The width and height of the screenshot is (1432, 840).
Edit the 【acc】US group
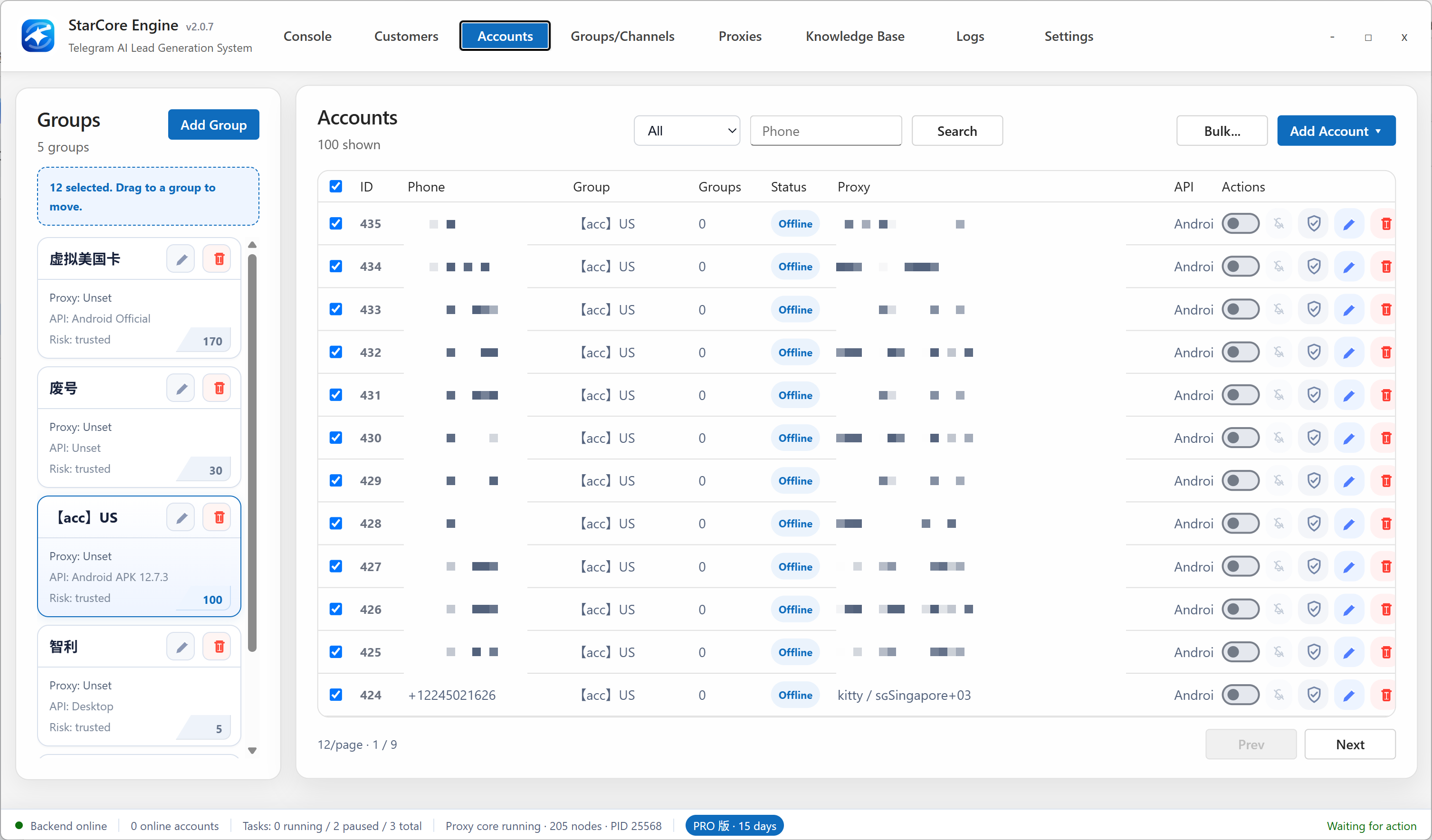point(181,518)
